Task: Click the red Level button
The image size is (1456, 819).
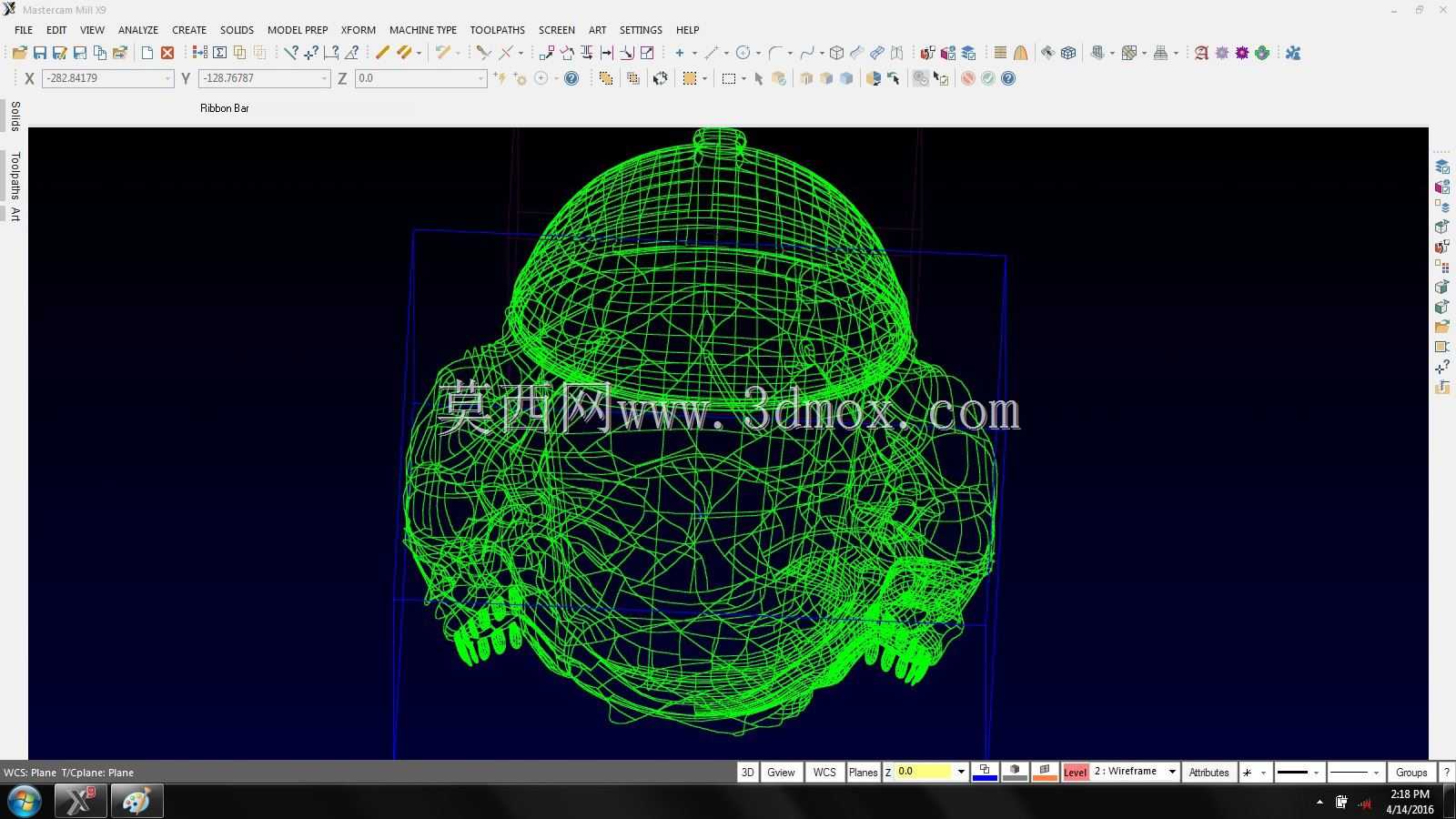Action: tap(1075, 773)
